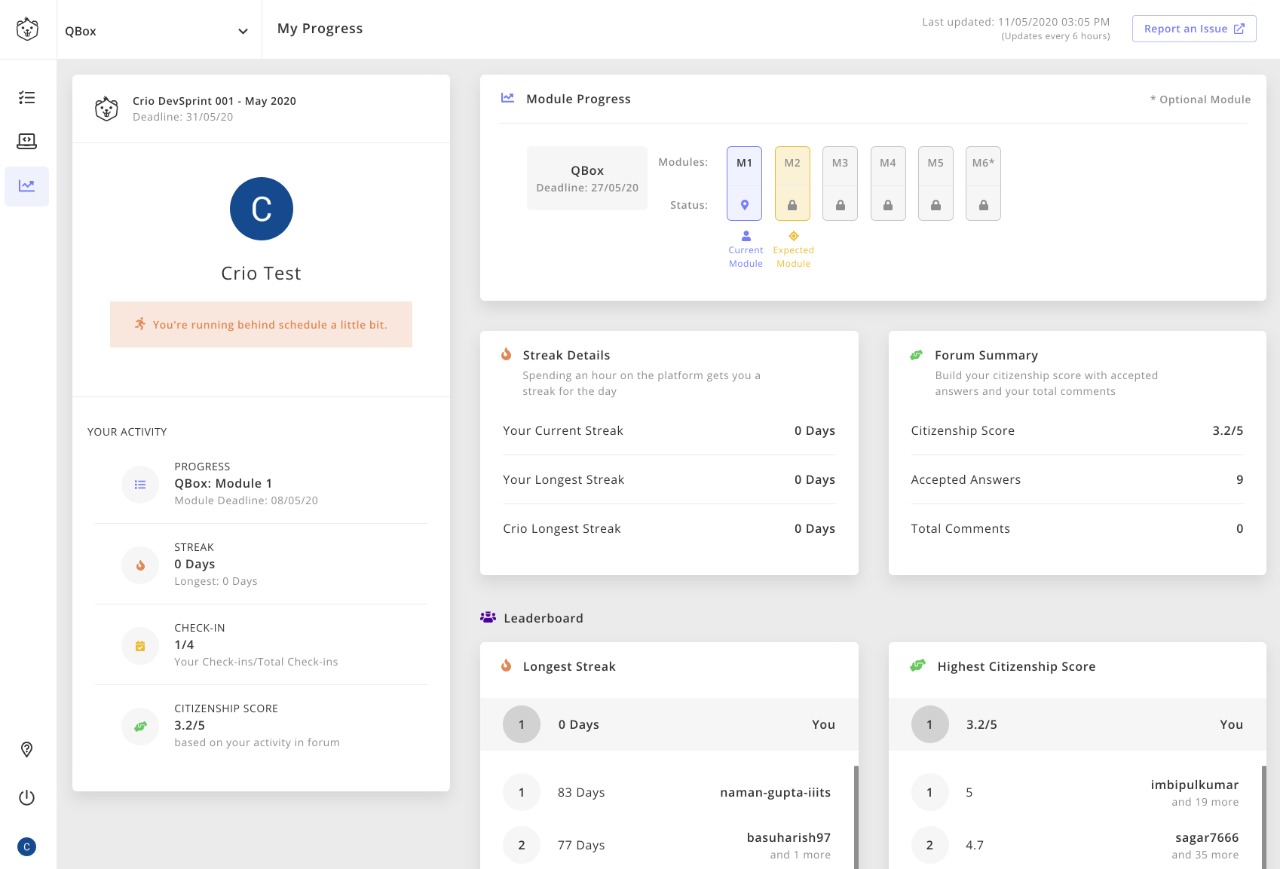
Task: Select locked module M3 tile
Action: pos(840,183)
